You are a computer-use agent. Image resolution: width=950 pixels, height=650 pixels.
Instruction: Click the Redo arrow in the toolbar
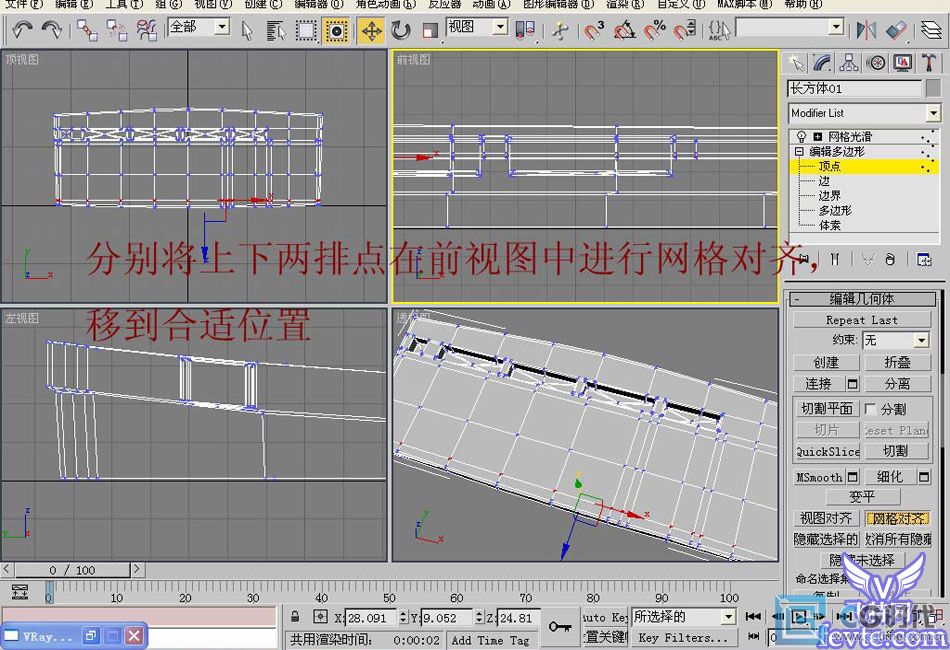pos(51,30)
